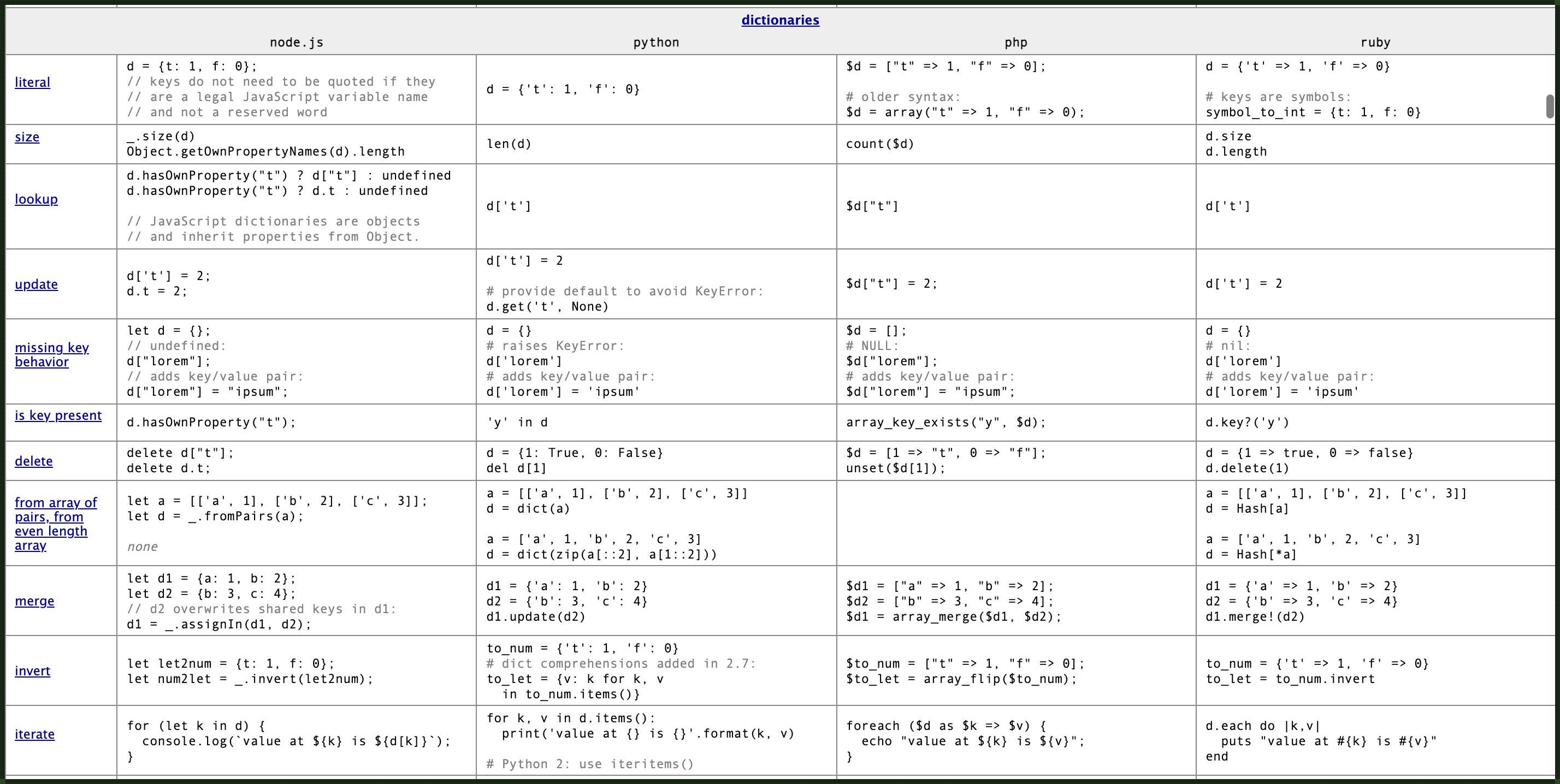Click node.js text for (let k in d) {
The width and height of the screenshot is (1560, 784).
196,726
